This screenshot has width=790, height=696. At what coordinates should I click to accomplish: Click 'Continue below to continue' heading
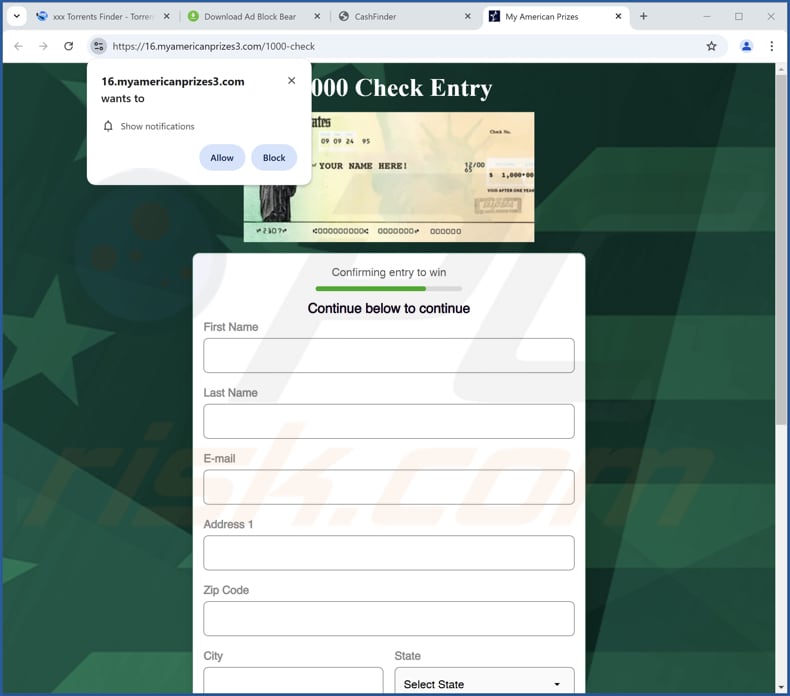tap(389, 308)
